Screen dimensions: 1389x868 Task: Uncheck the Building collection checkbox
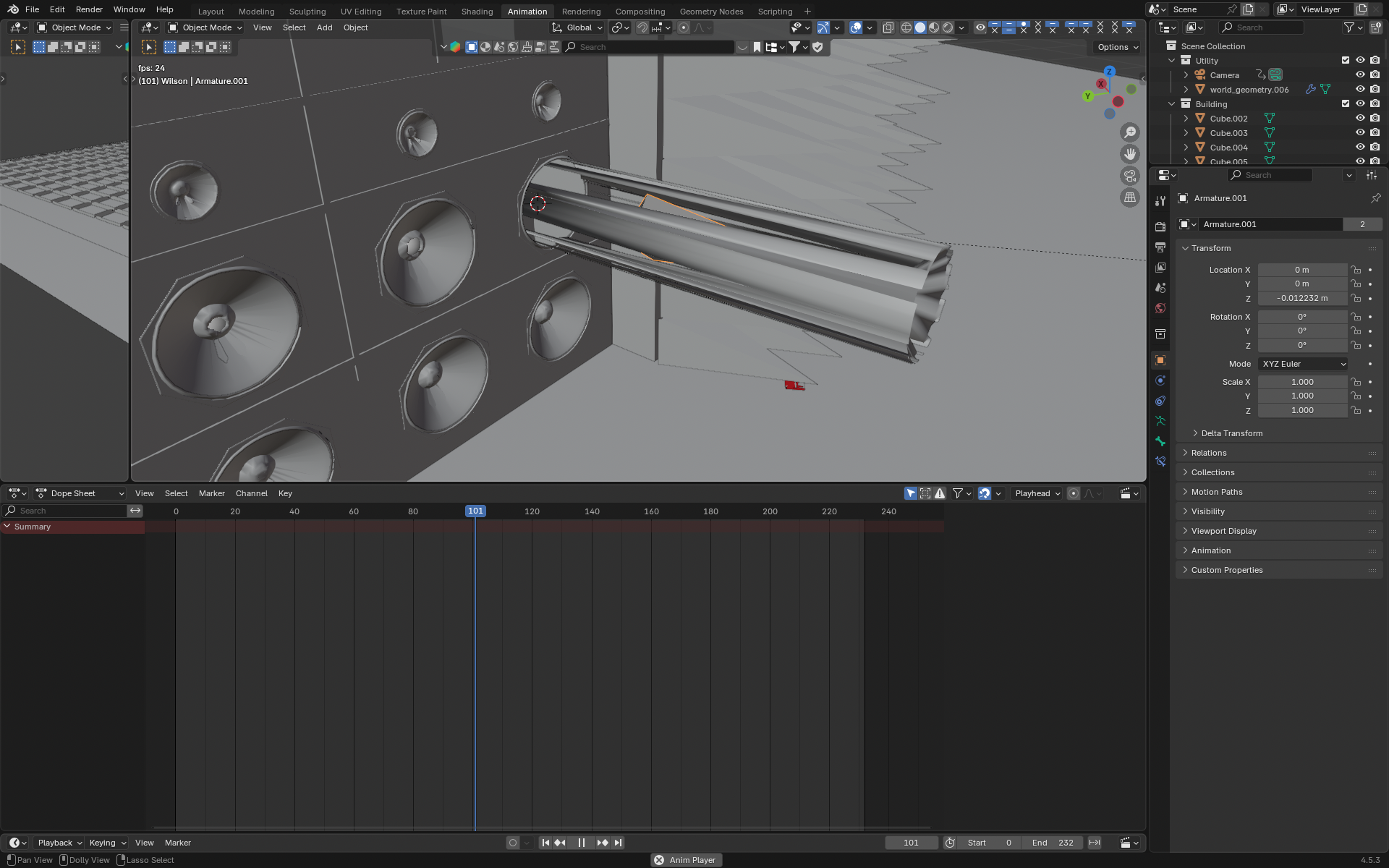tap(1346, 103)
